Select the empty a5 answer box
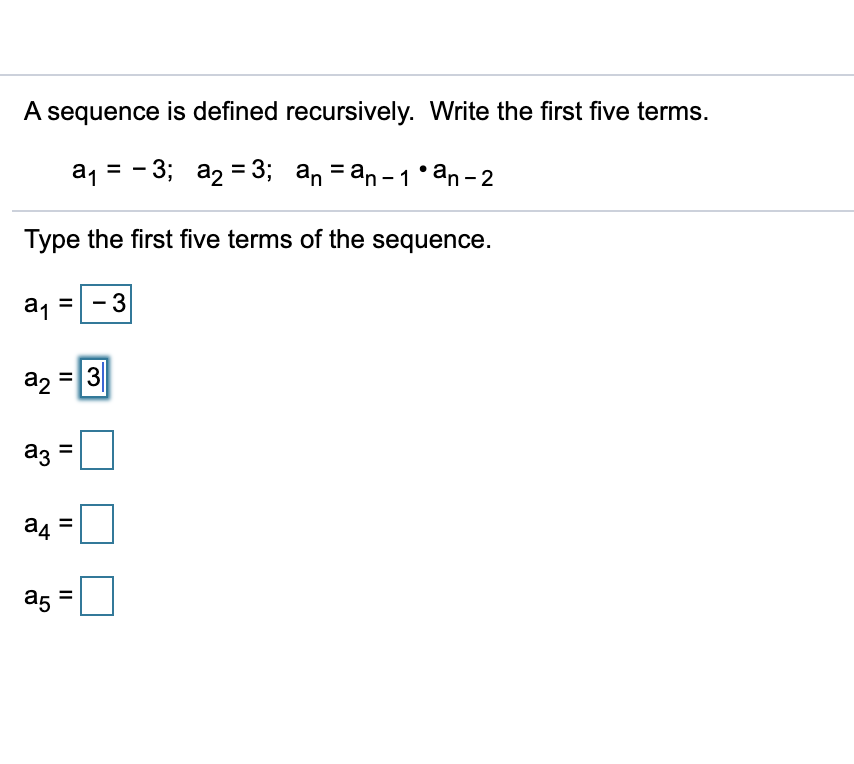The width and height of the screenshot is (854, 764). click(98, 596)
